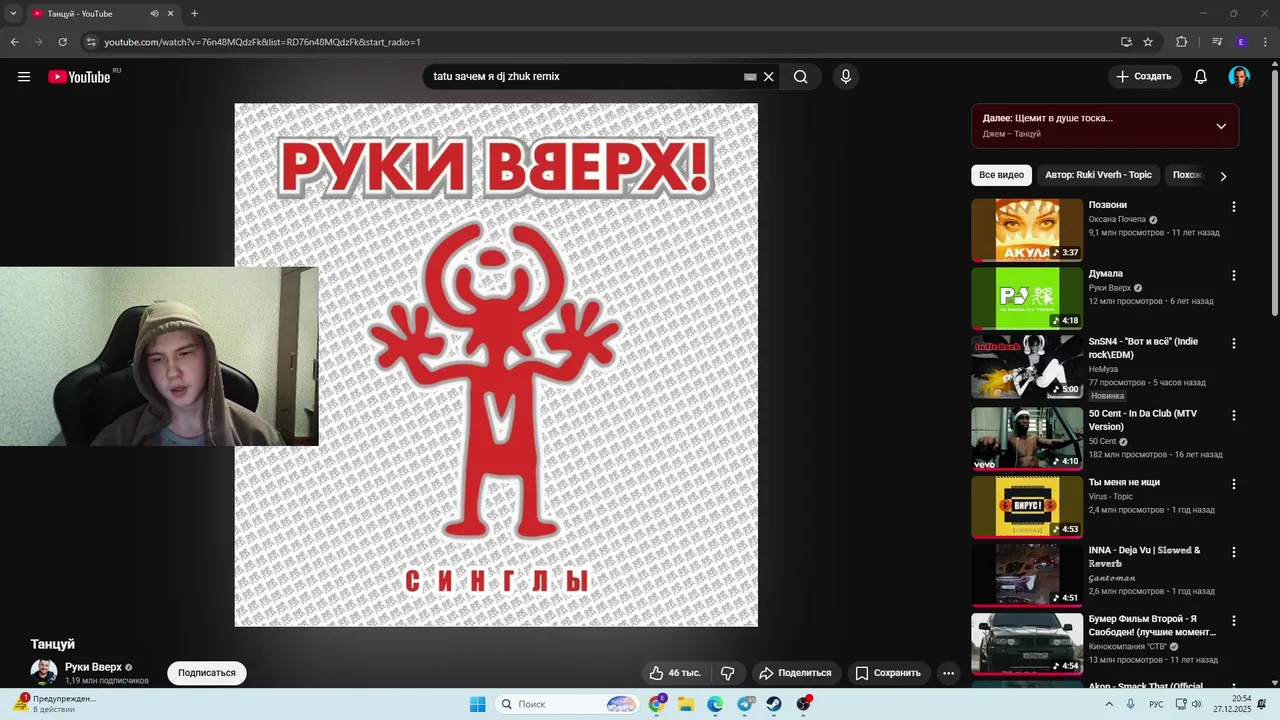Click the taskbar Поиск search box
This screenshot has height=720, width=1280.
567,704
